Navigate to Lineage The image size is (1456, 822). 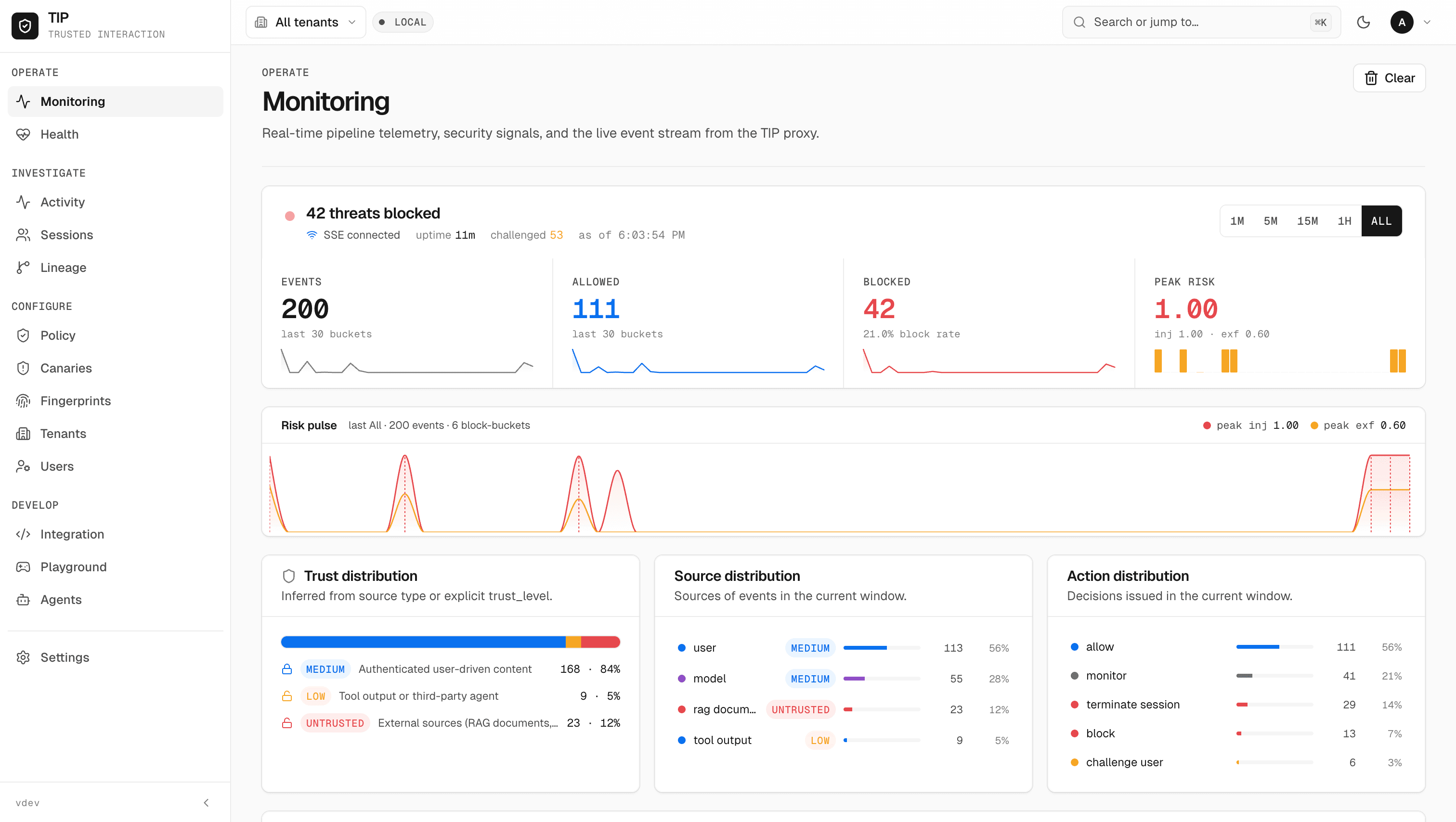tap(115, 268)
